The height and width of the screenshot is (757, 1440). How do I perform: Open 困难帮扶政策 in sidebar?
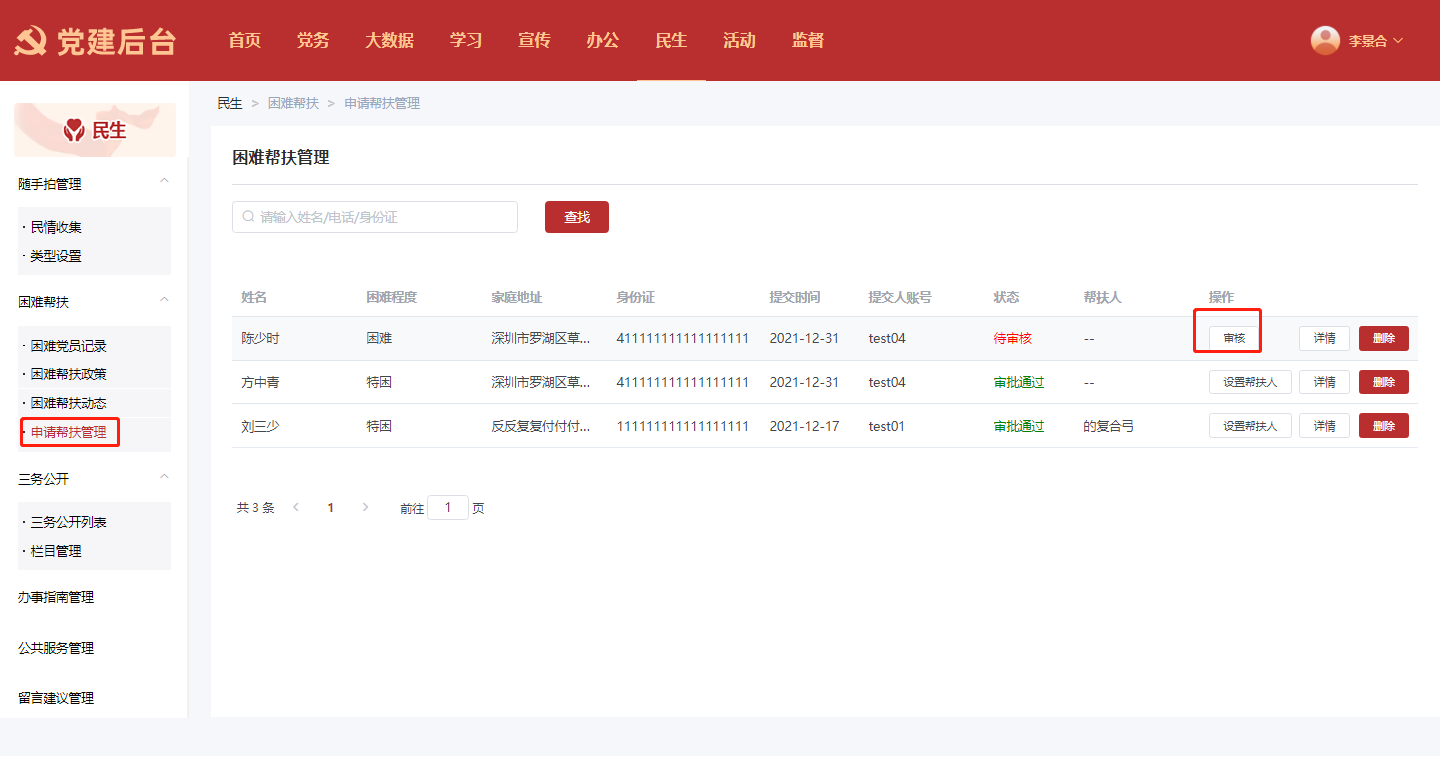click(x=68, y=374)
